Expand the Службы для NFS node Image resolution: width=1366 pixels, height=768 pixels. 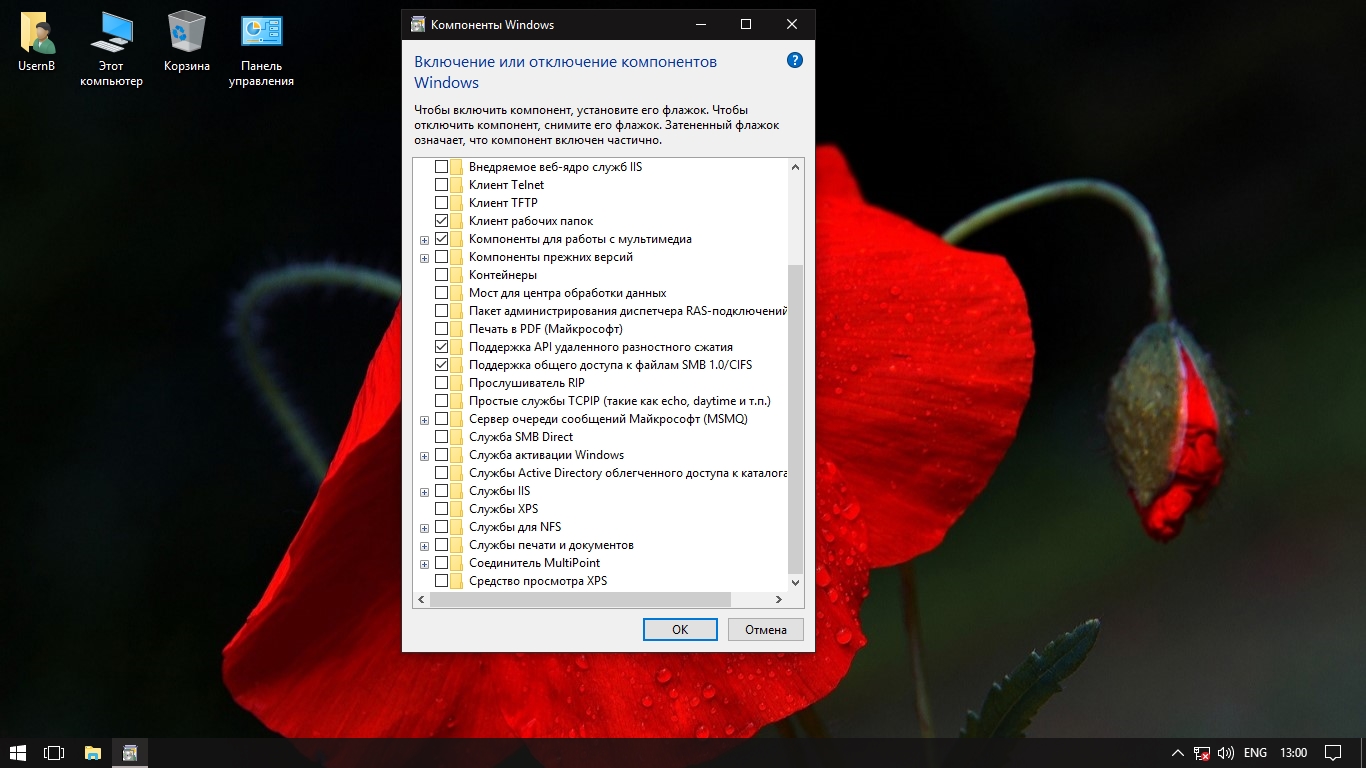(x=425, y=528)
